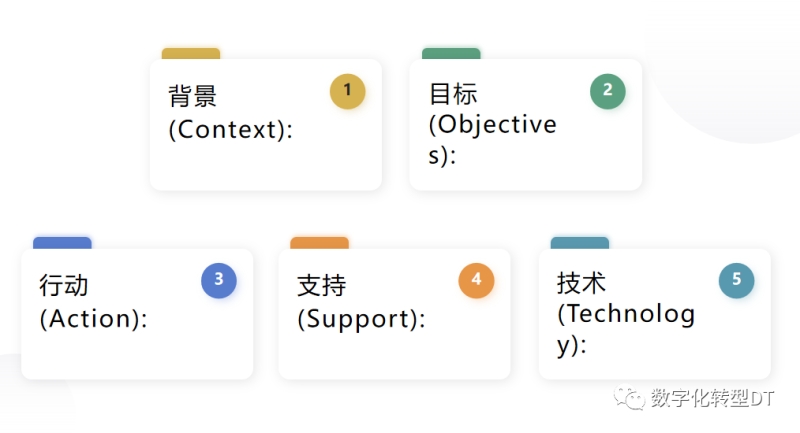Click the green tab above the Objectives card
The height and width of the screenshot is (433, 800).
(x=451, y=53)
